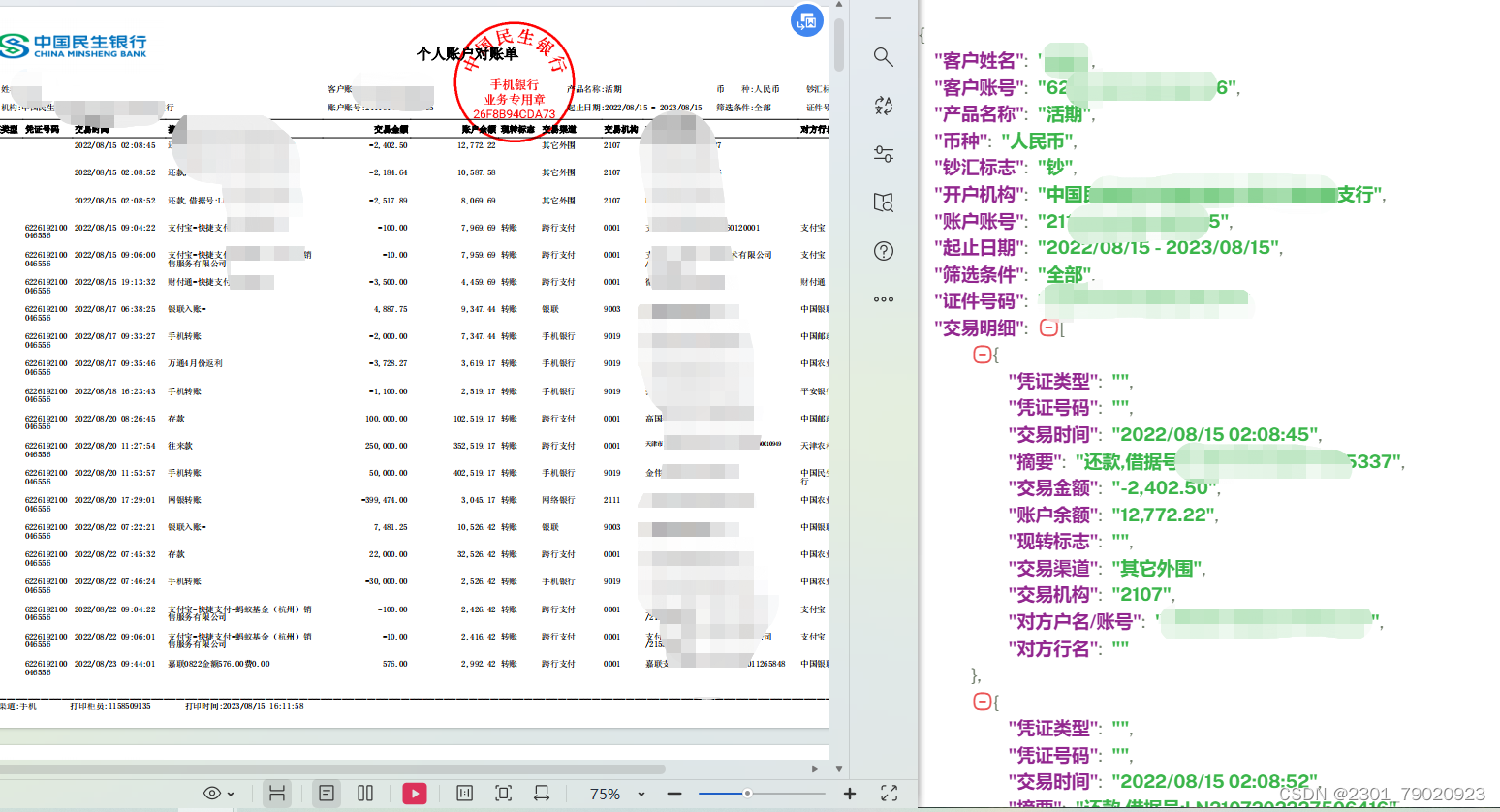Select the "产品名称" key in JSON
This screenshot has width=1500, height=812.
click(x=979, y=114)
